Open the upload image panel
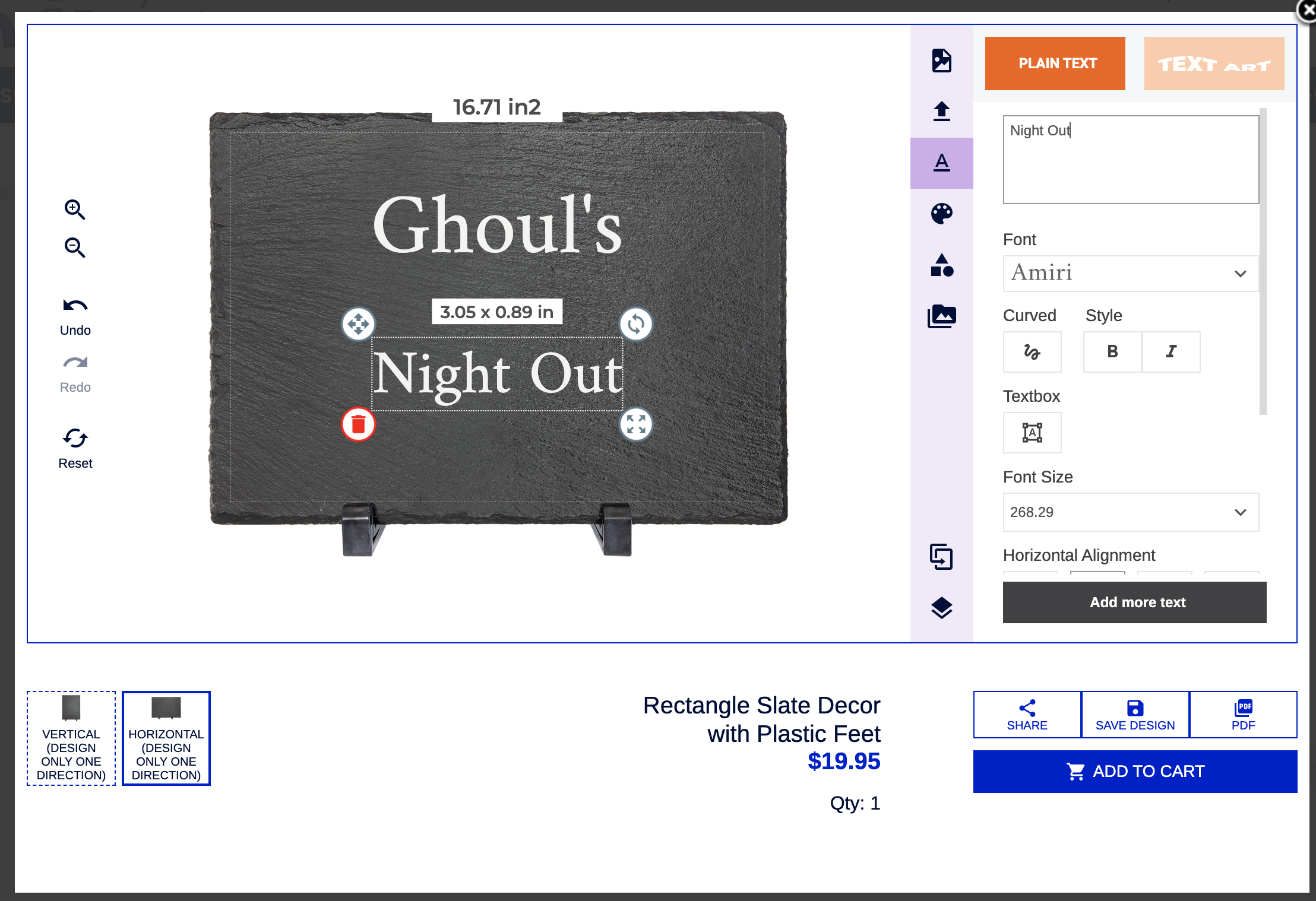 tap(942, 112)
